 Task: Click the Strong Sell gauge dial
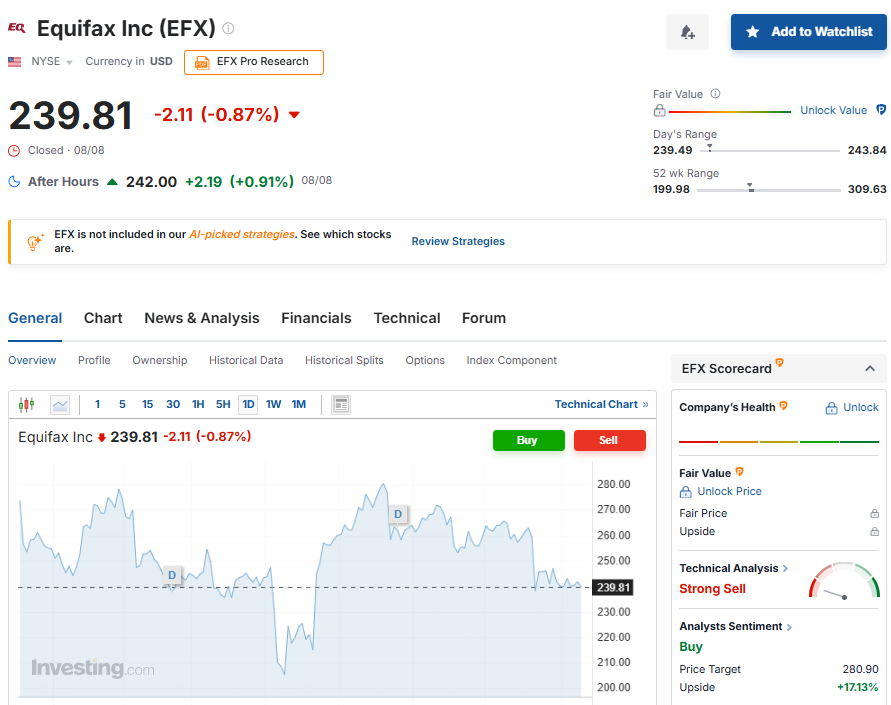844,581
